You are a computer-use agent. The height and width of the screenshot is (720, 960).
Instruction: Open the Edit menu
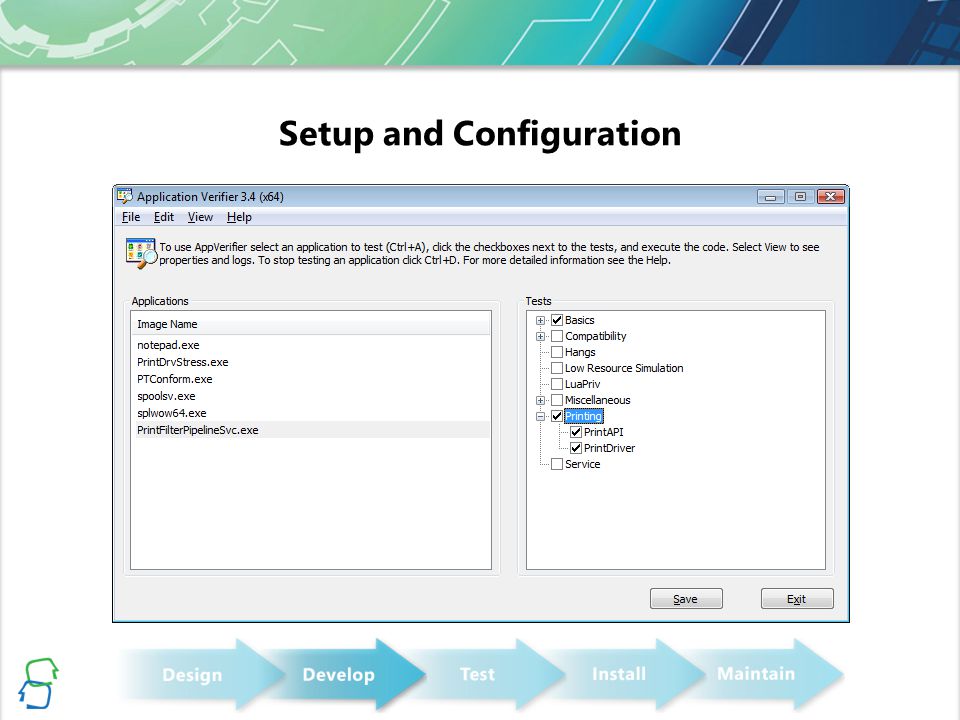click(163, 217)
